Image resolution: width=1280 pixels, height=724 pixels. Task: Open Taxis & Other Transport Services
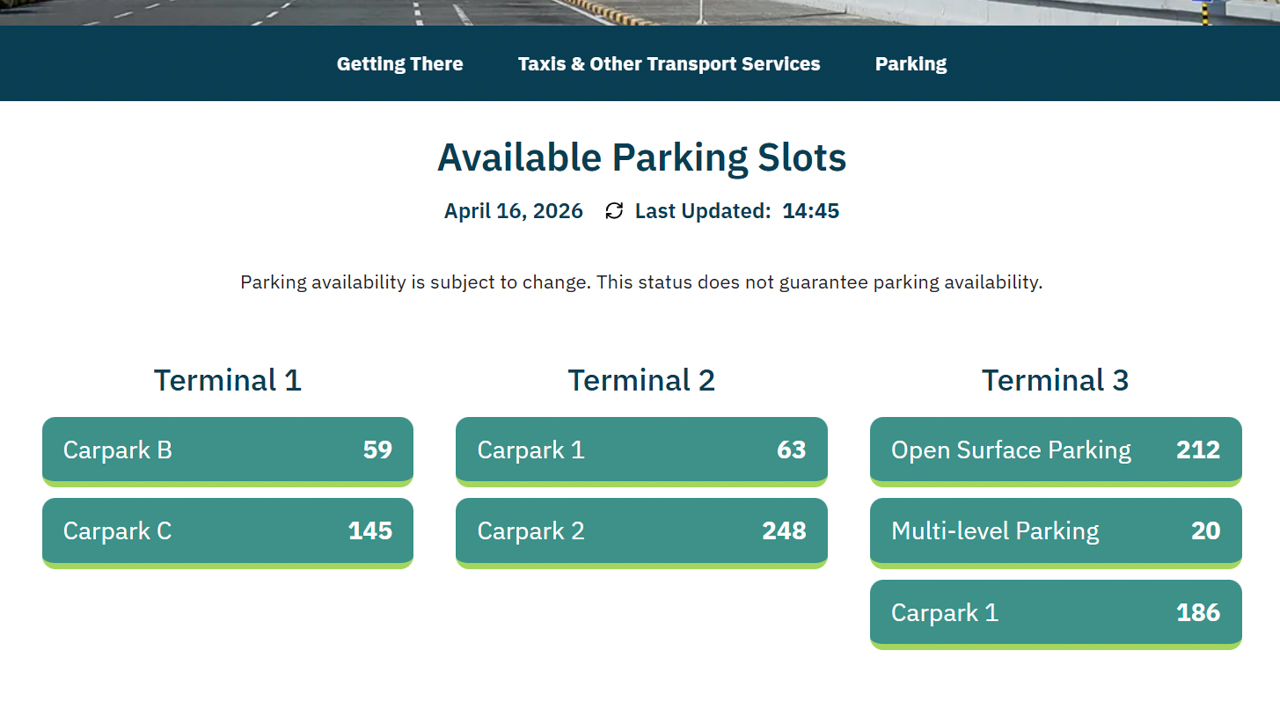click(x=669, y=64)
